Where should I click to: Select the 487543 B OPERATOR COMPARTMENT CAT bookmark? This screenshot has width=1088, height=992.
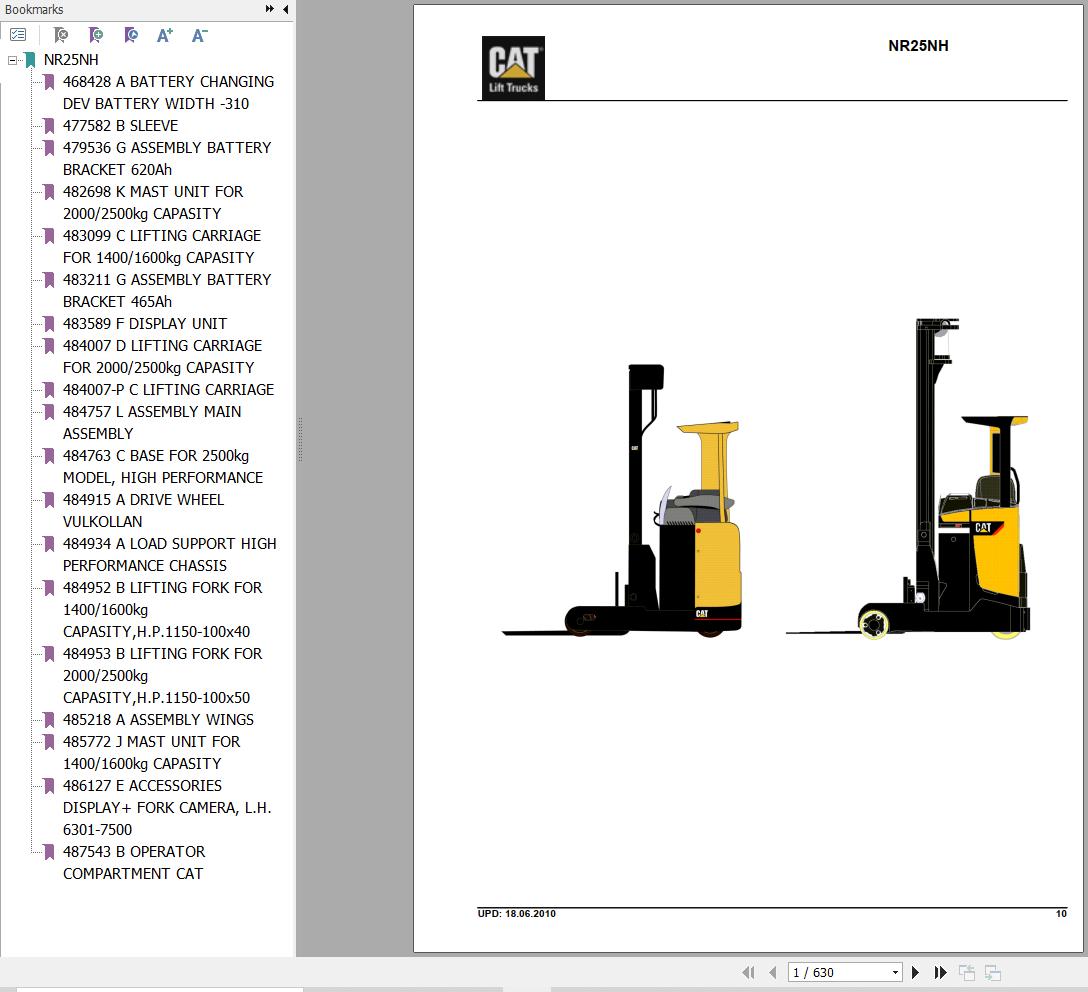[134, 852]
